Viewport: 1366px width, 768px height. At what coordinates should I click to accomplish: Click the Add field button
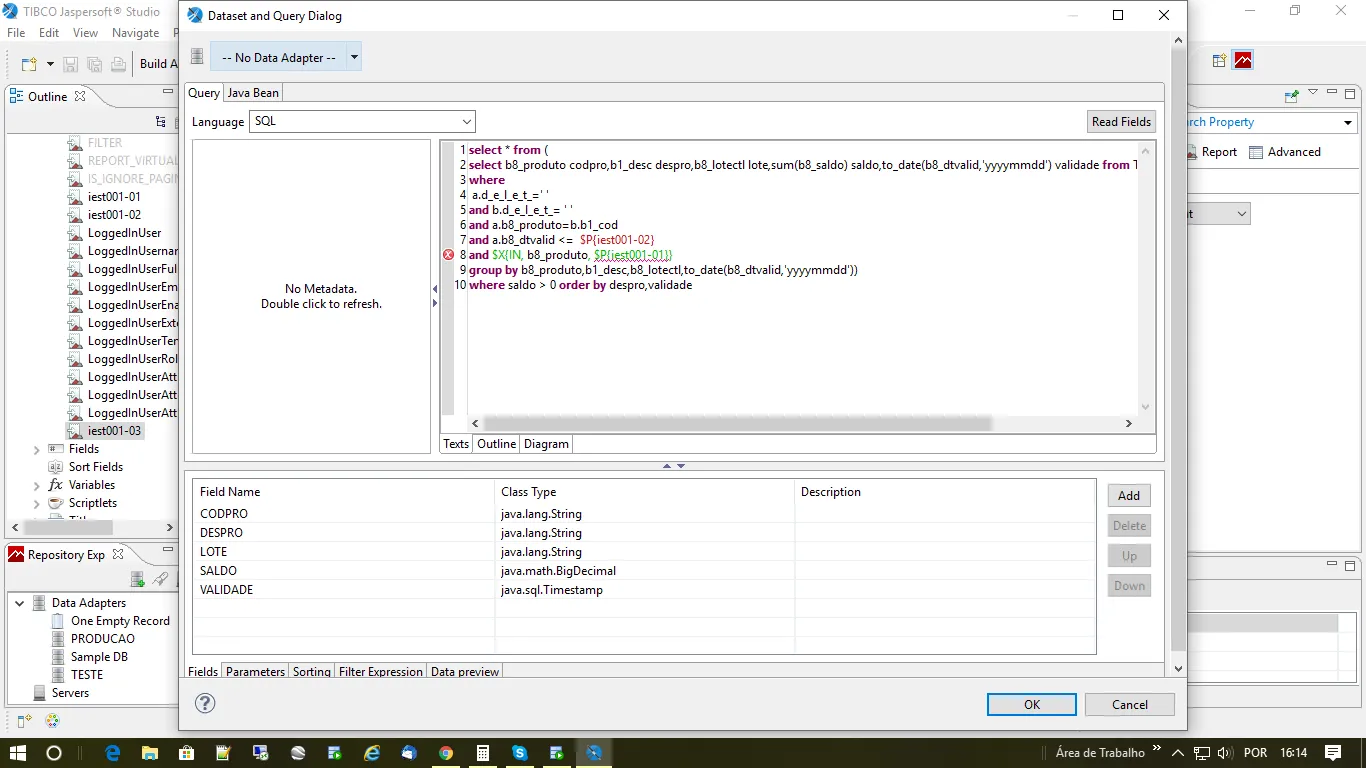tap(1129, 496)
